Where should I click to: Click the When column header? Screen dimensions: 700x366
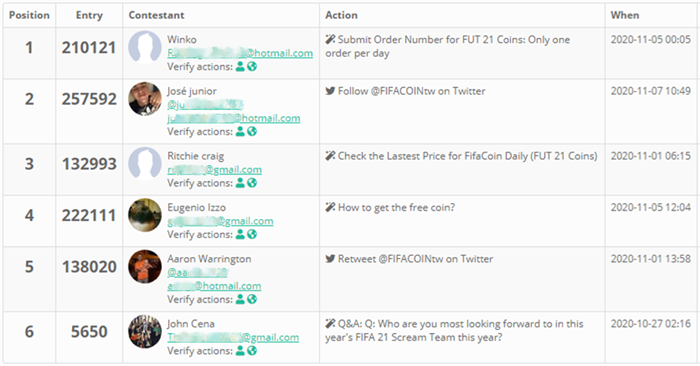pos(625,15)
